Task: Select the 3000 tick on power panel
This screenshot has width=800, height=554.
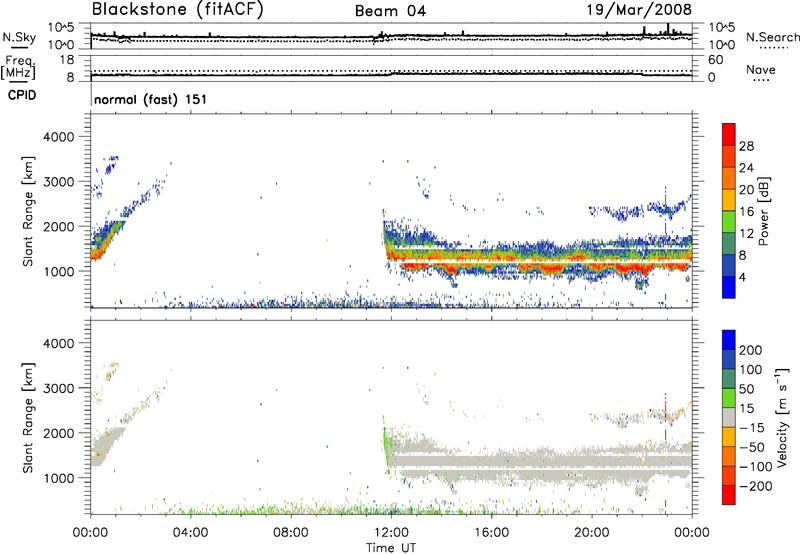Action: (x=59, y=182)
